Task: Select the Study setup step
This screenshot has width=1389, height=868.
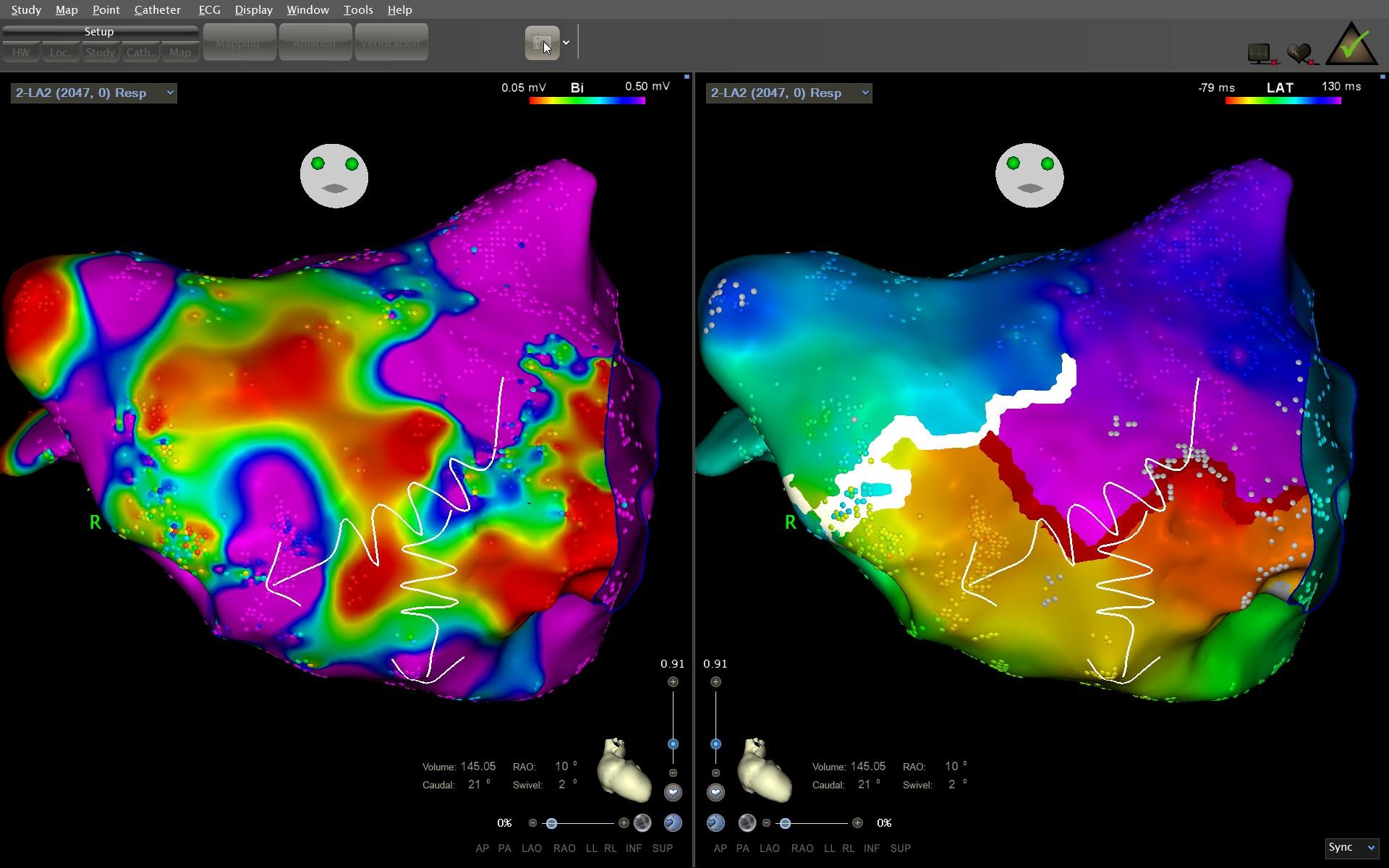Action: coord(101,52)
